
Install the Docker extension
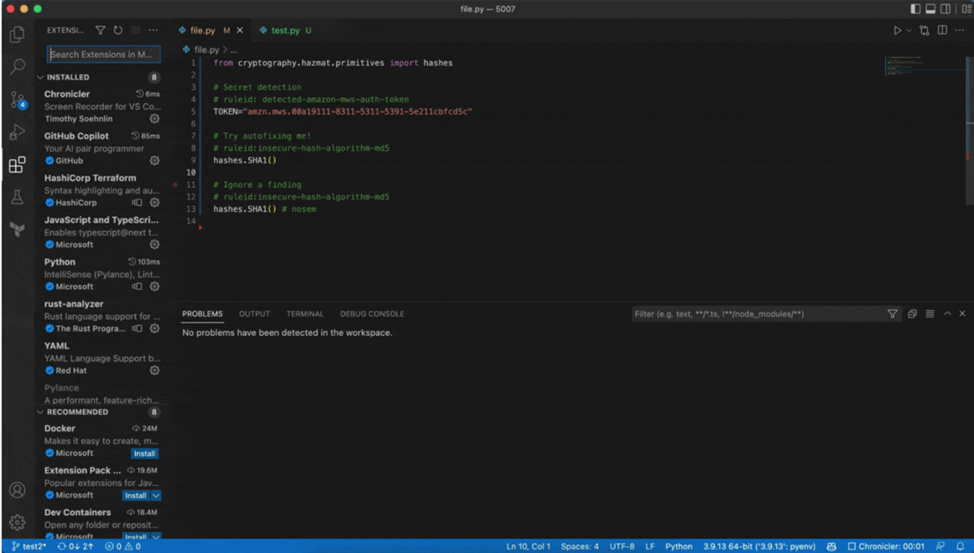[144, 454]
